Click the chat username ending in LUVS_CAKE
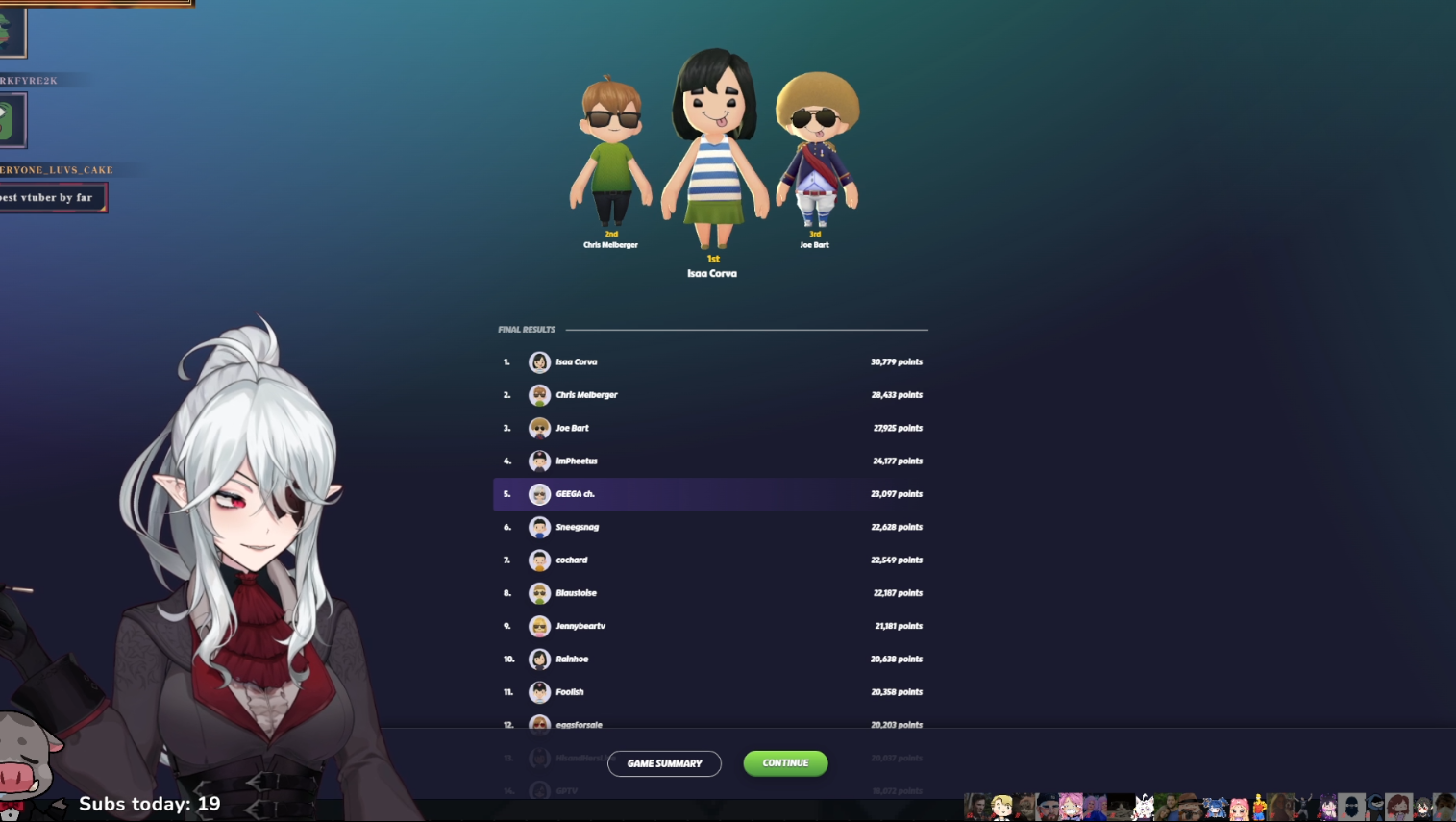 click(x=57, y=170)
